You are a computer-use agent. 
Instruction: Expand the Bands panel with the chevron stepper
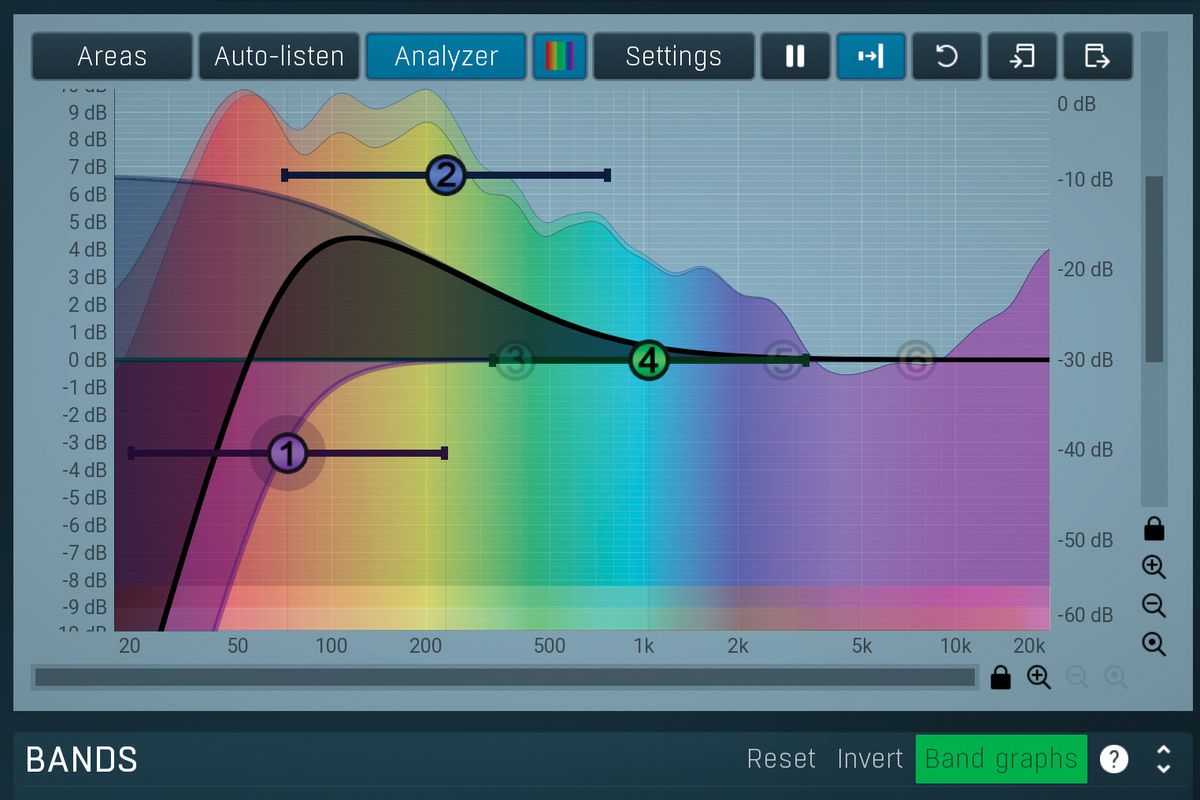1162,759
